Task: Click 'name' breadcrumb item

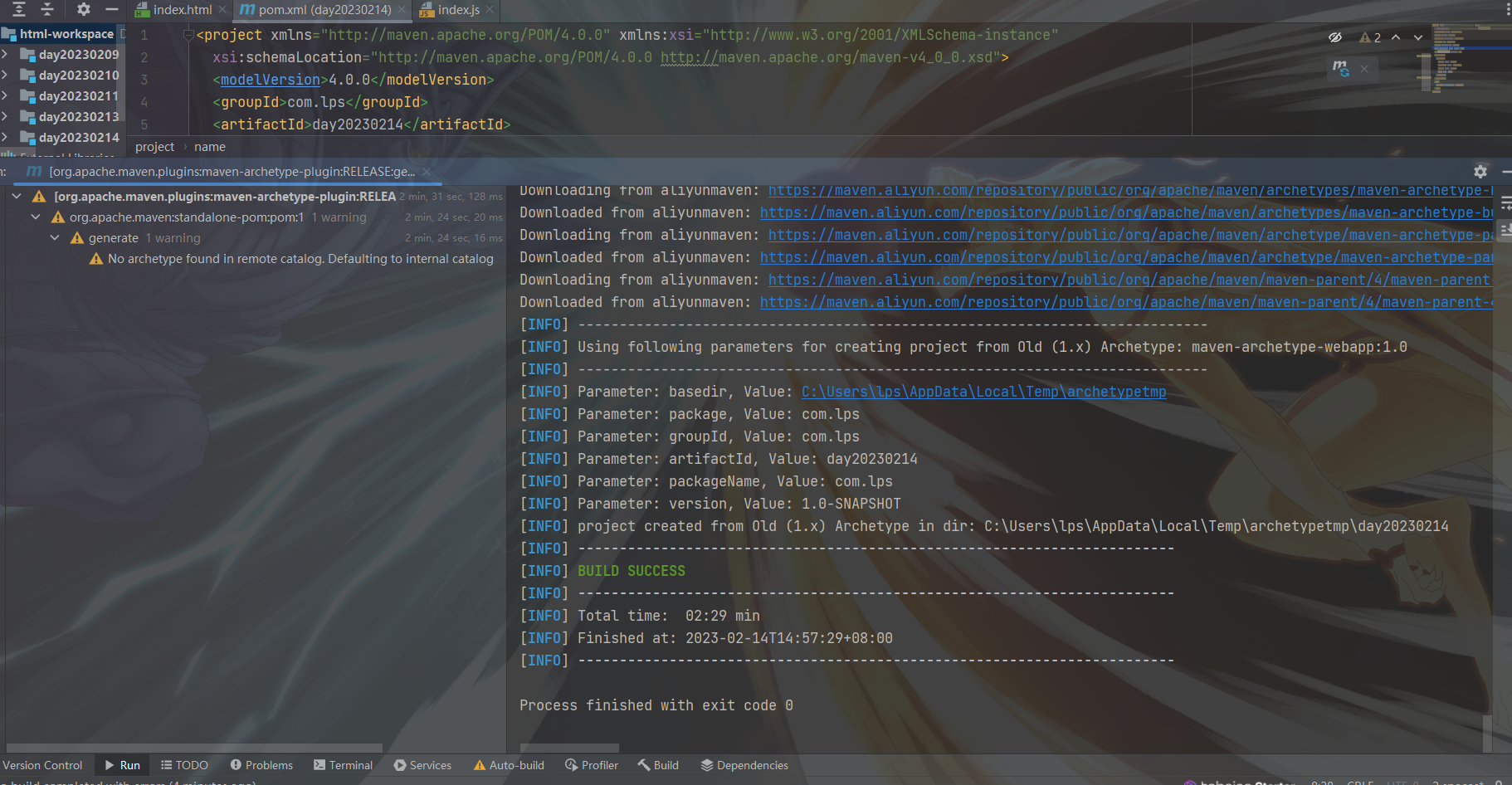Action: point(210,147)
